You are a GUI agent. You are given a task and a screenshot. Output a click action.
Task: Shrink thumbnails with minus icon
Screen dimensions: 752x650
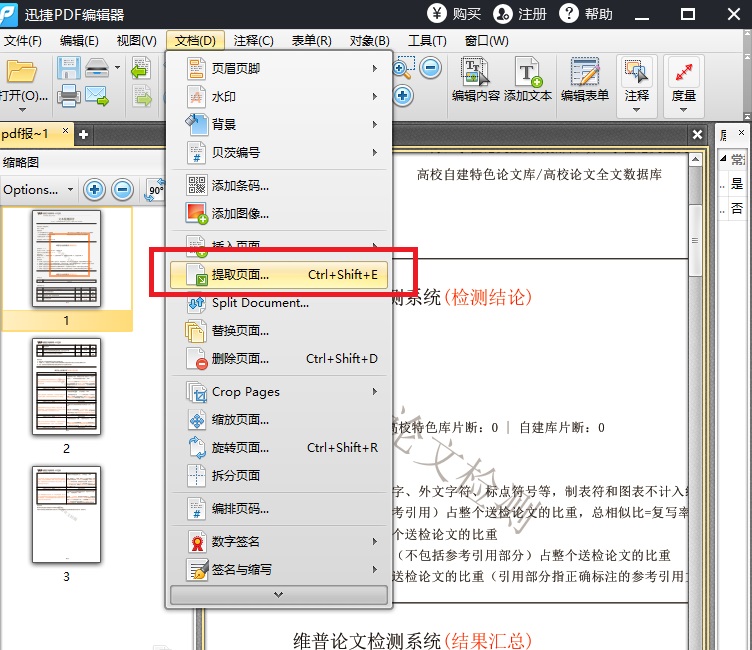click(x=122, y=189)
